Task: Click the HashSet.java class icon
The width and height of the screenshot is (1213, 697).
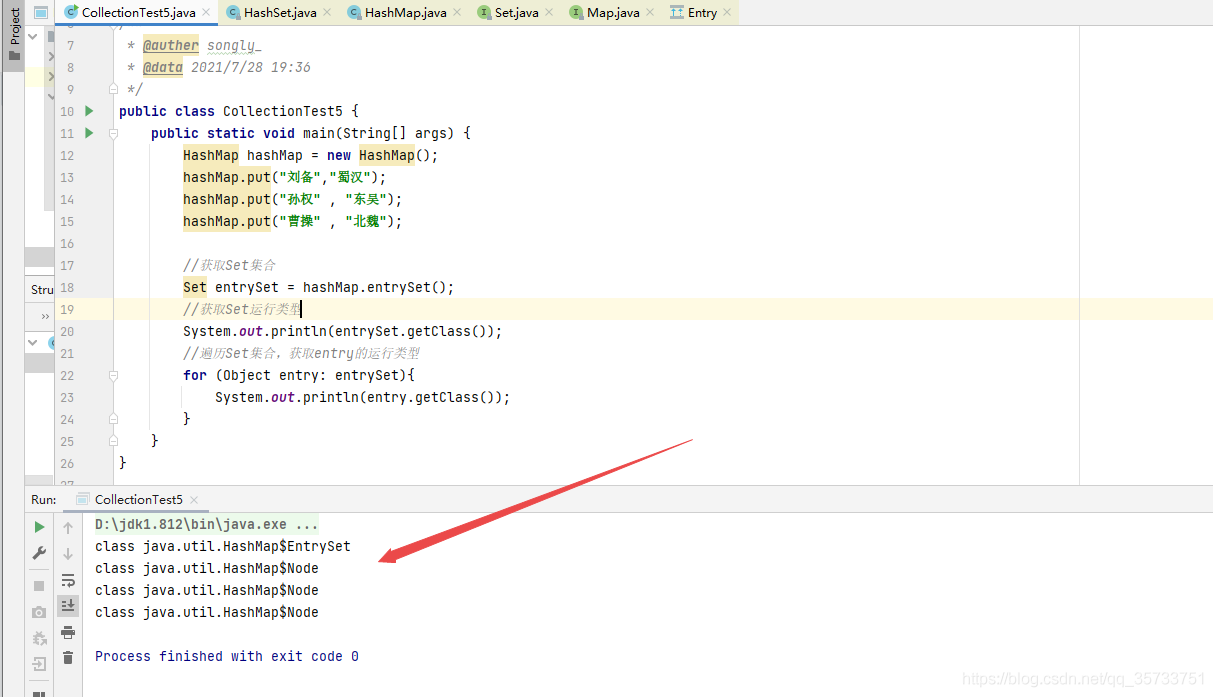Action: tap(233, 12)
